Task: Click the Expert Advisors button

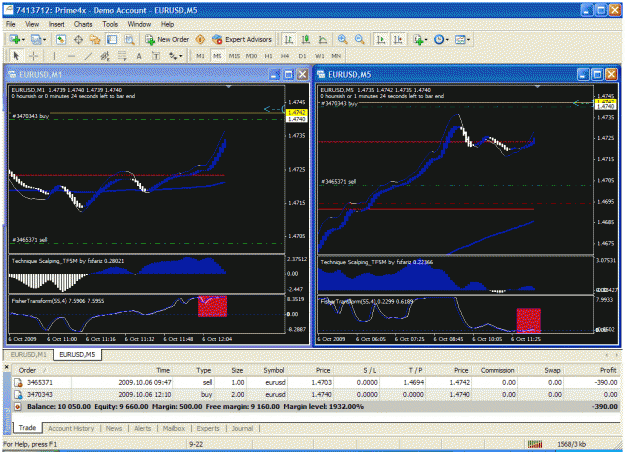Action: 242,39
